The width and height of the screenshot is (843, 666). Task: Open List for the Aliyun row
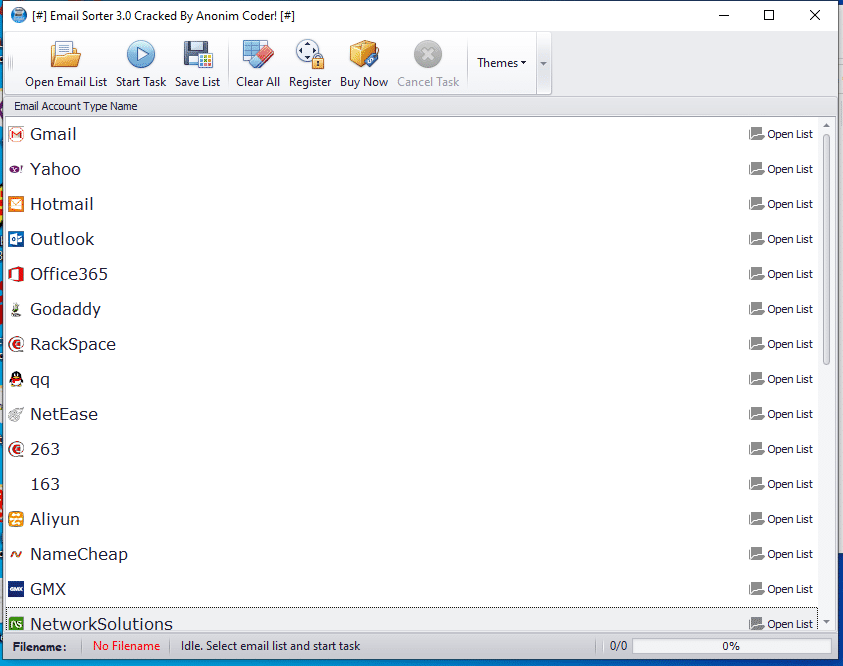click(781, 519)
